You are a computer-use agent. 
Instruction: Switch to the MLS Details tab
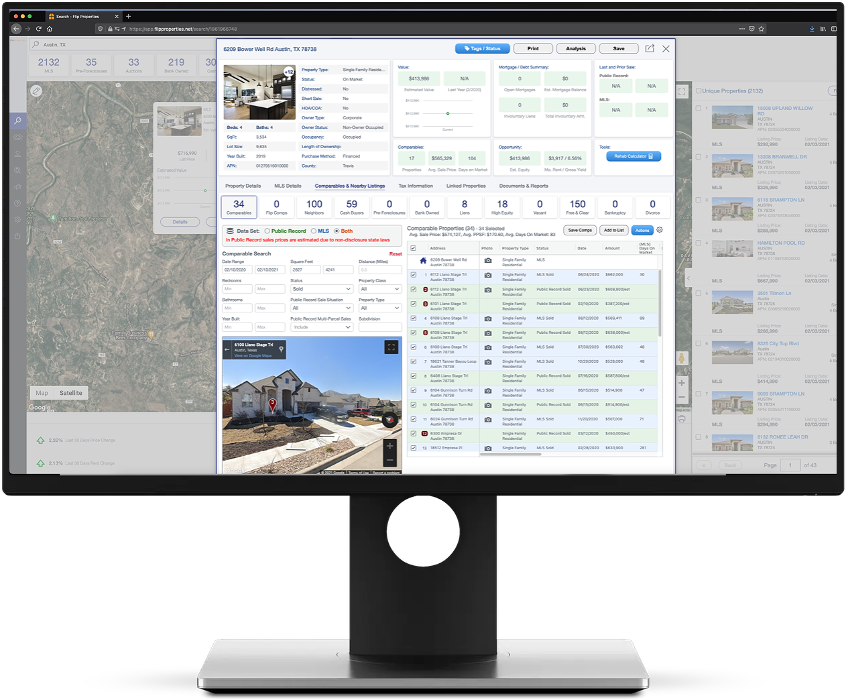point(288,186)
